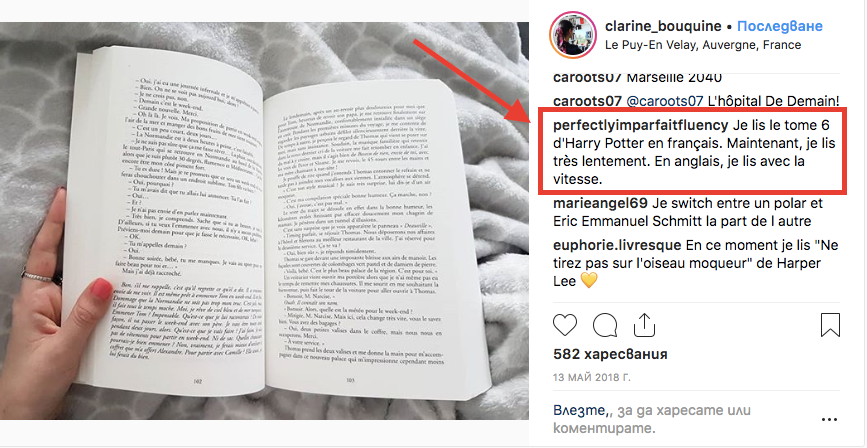Open comments with the speech bubble icon

coord(604,325)
